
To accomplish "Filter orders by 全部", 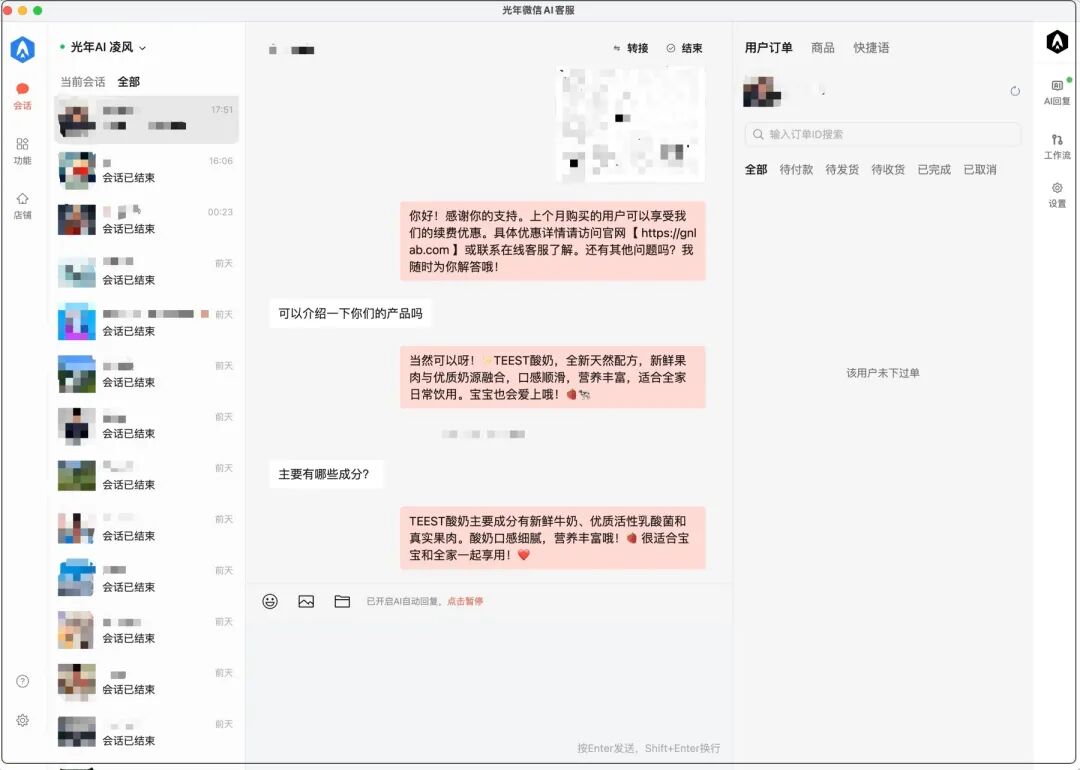I will click(x=756, y=169).
